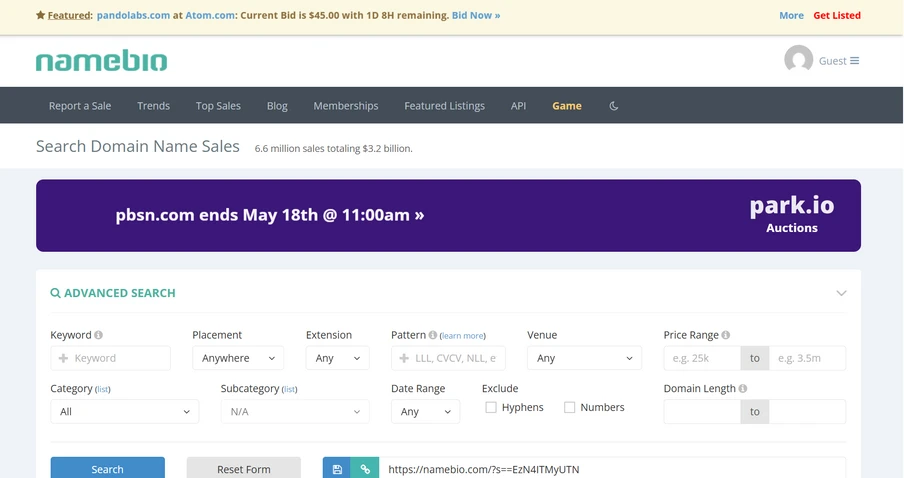
Task: Go to the Game menu item
Action: [566, 106]
